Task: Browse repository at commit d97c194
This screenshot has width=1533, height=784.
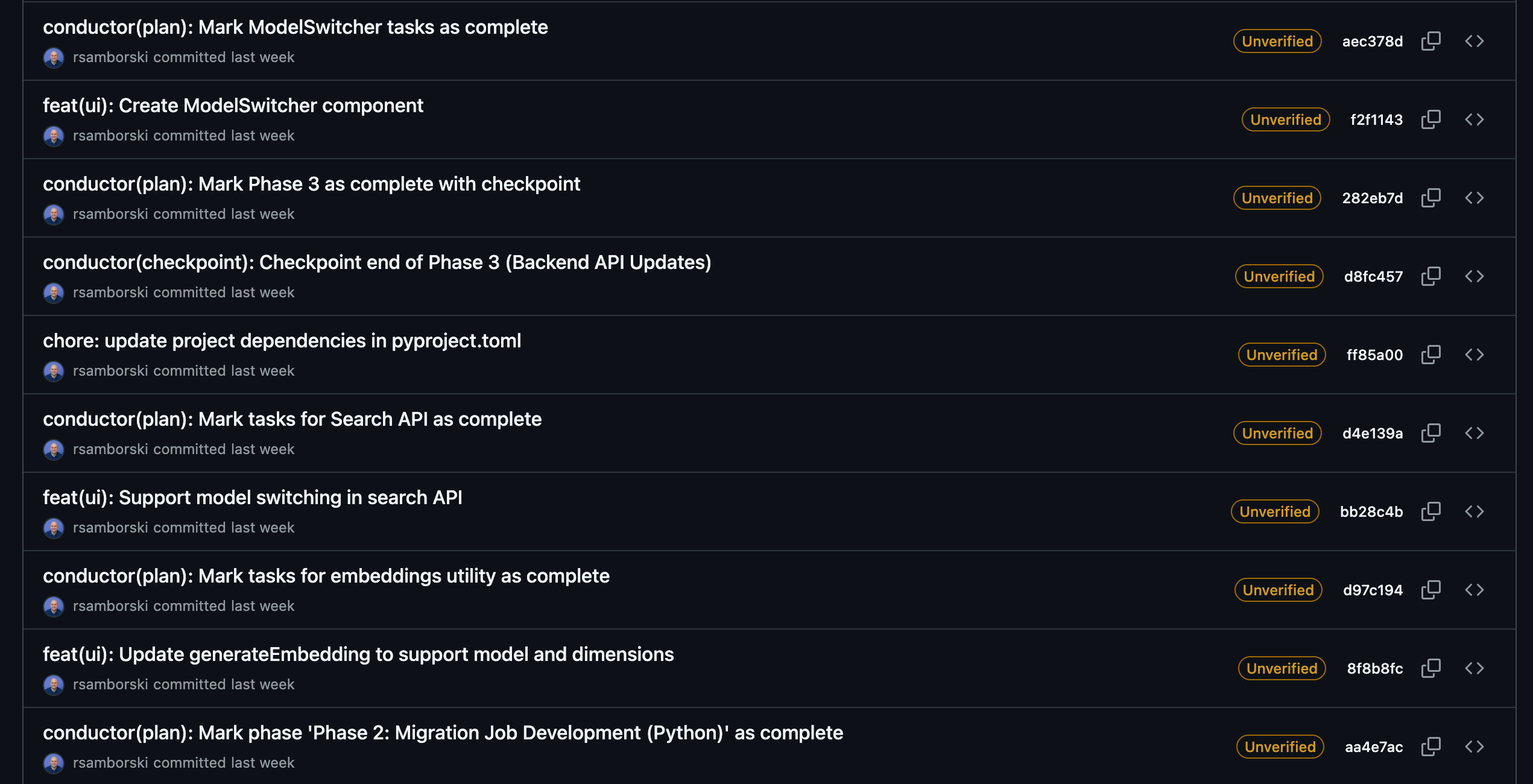Action: (x=1474, y=590)
